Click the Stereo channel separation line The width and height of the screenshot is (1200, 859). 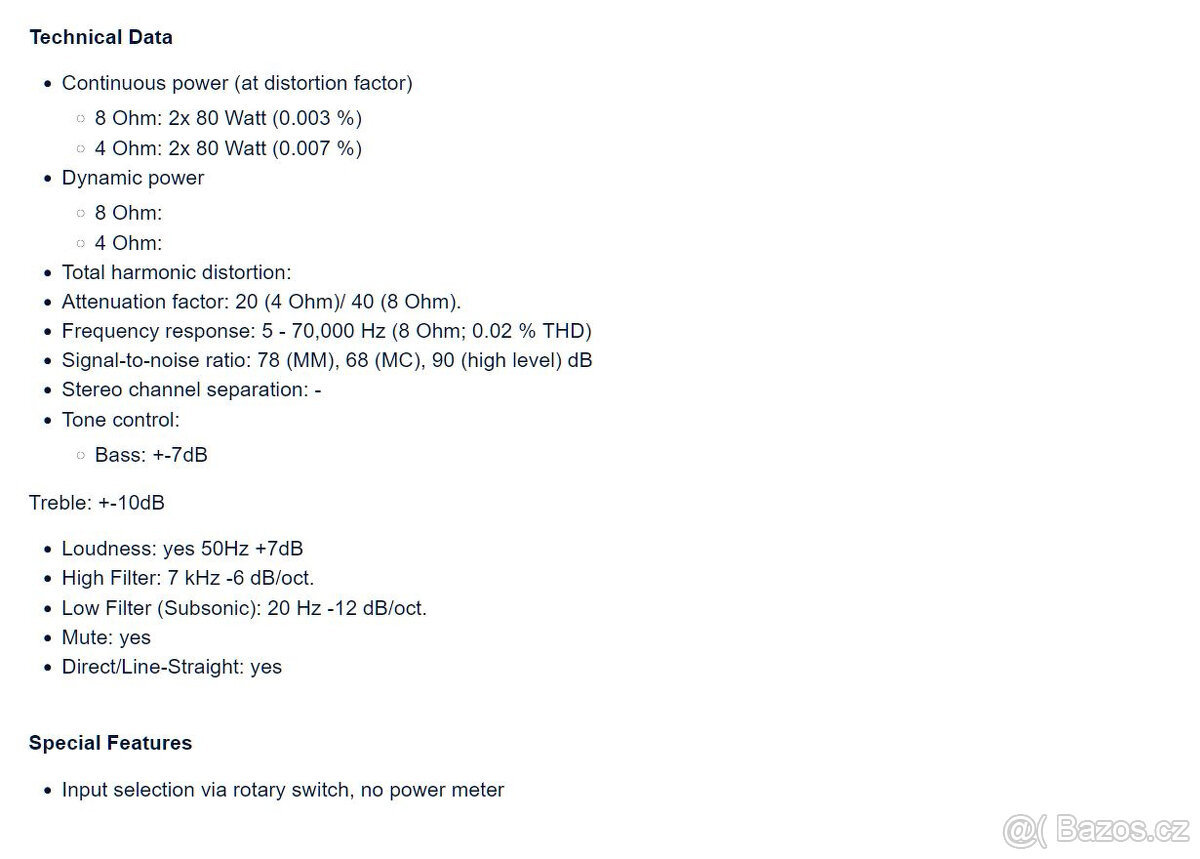(x=191, y=390)
